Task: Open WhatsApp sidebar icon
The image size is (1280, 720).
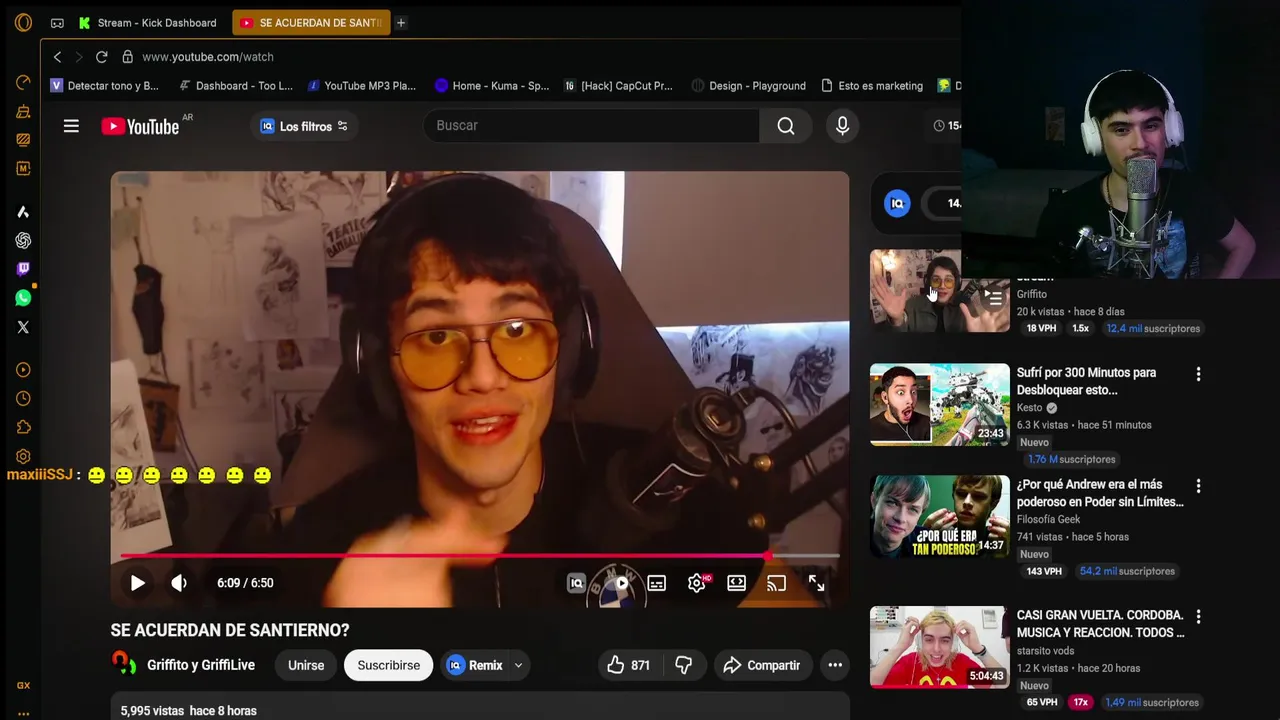Action: click(x=23, y=298)
